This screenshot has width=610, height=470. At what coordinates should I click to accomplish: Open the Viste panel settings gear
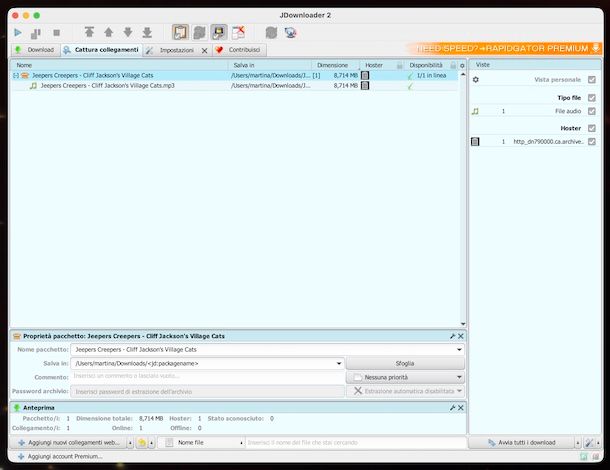click(475, 79)
